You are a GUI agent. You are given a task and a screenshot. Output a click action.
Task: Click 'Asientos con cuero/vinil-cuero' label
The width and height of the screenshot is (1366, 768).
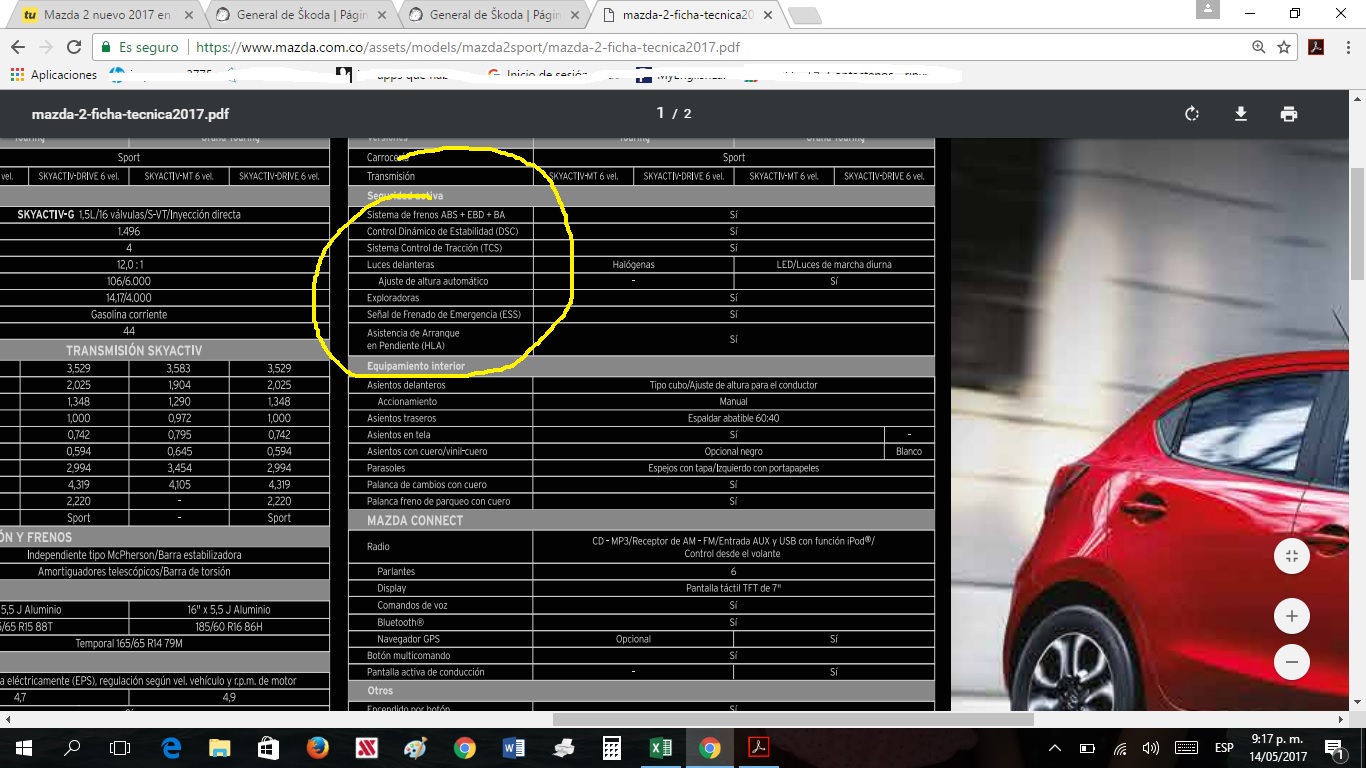click(427, 451)
